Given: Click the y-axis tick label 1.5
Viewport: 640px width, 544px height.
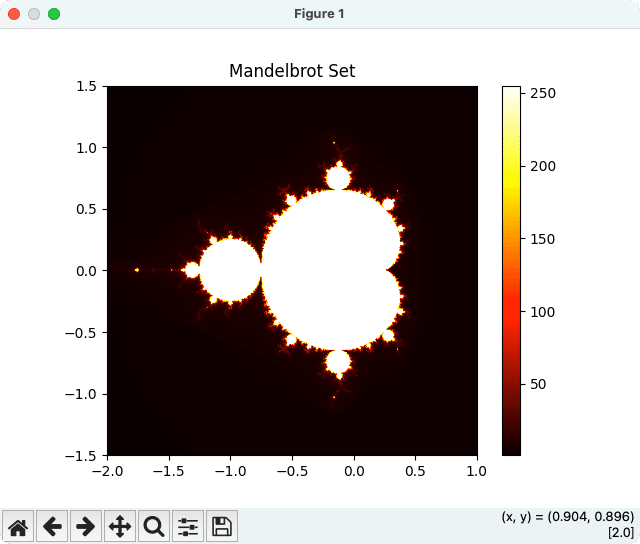Looking at the screenshot, I should [x=87, y=87].
